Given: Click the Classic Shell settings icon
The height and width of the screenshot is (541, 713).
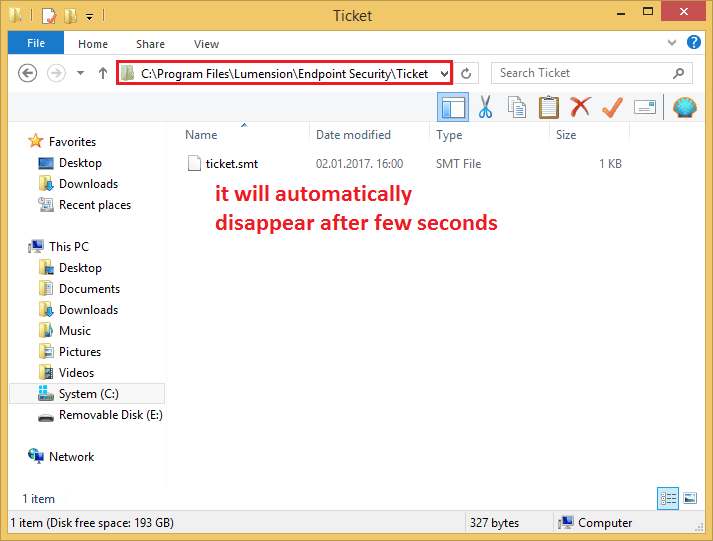Looking at the screenshot, I should pos(684,107).
